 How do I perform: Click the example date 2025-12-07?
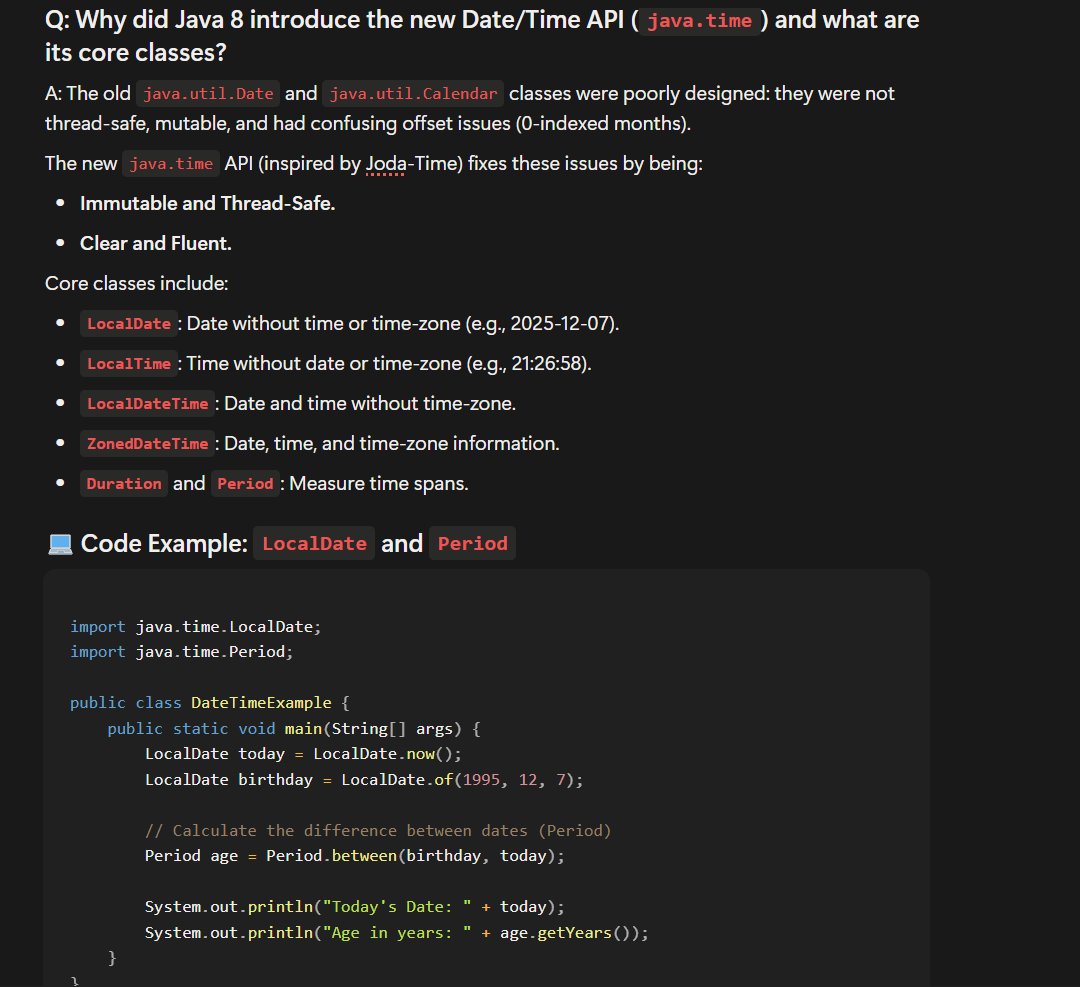click(559, 324)
